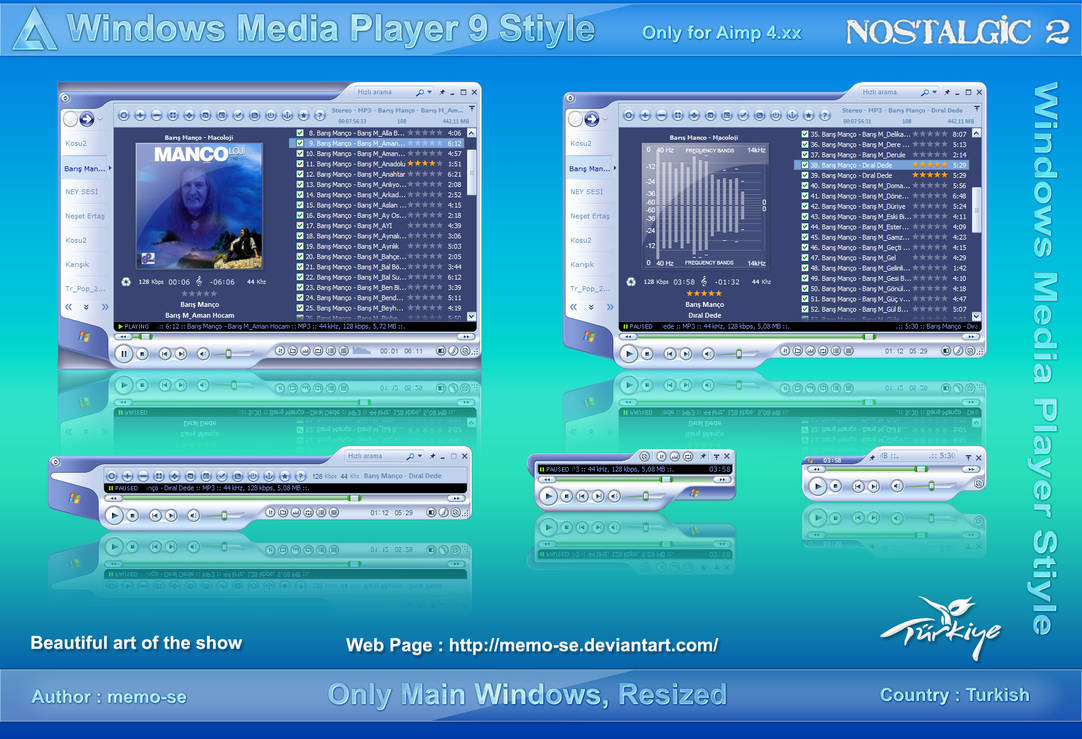Click the double-chevron collapse control below the sidebar
This screenshot has width=1082, height=739.
tap(68, 305)
